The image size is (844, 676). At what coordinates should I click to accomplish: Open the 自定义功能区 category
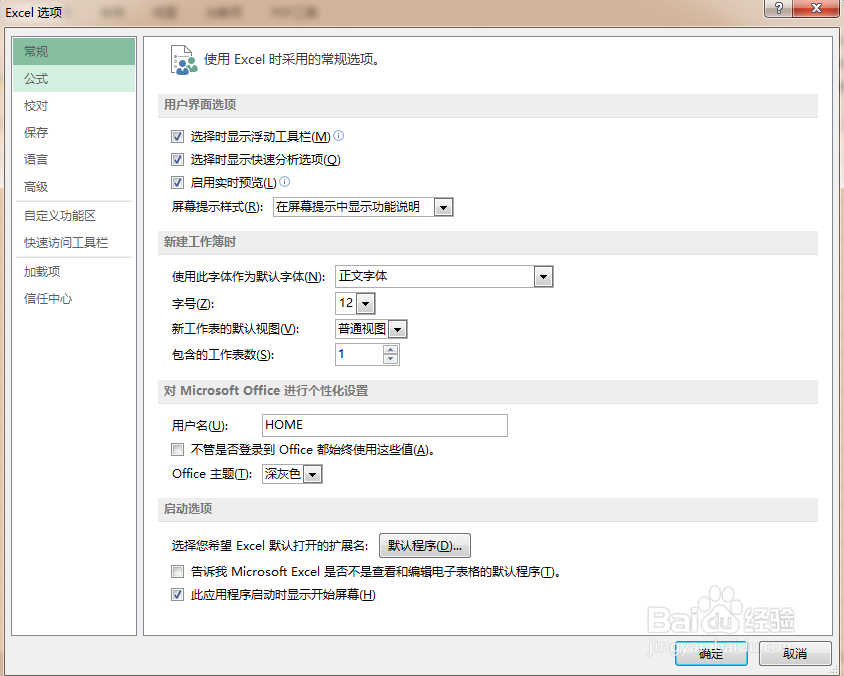[74, 216]
